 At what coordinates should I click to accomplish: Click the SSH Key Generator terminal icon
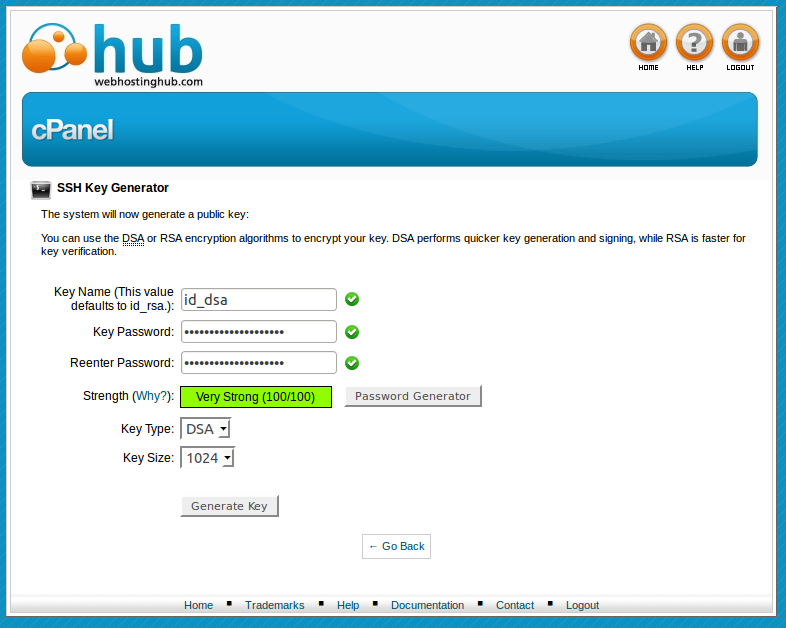pyautogui.click(x=41, y=189)
